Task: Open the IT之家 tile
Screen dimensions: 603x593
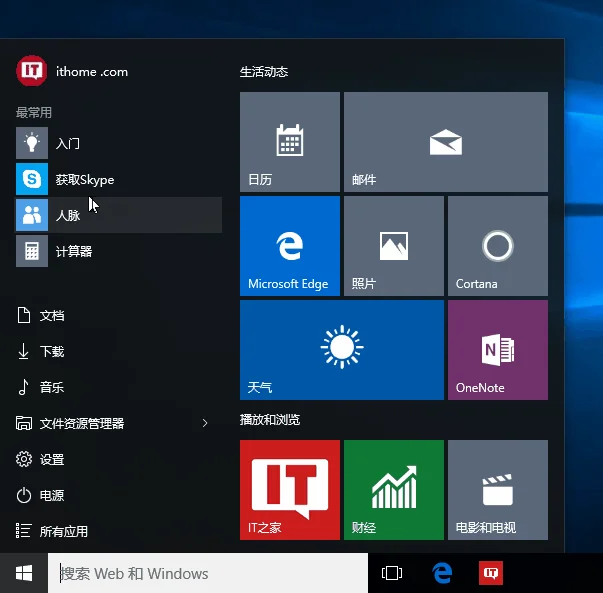Action: click(290, 490)
